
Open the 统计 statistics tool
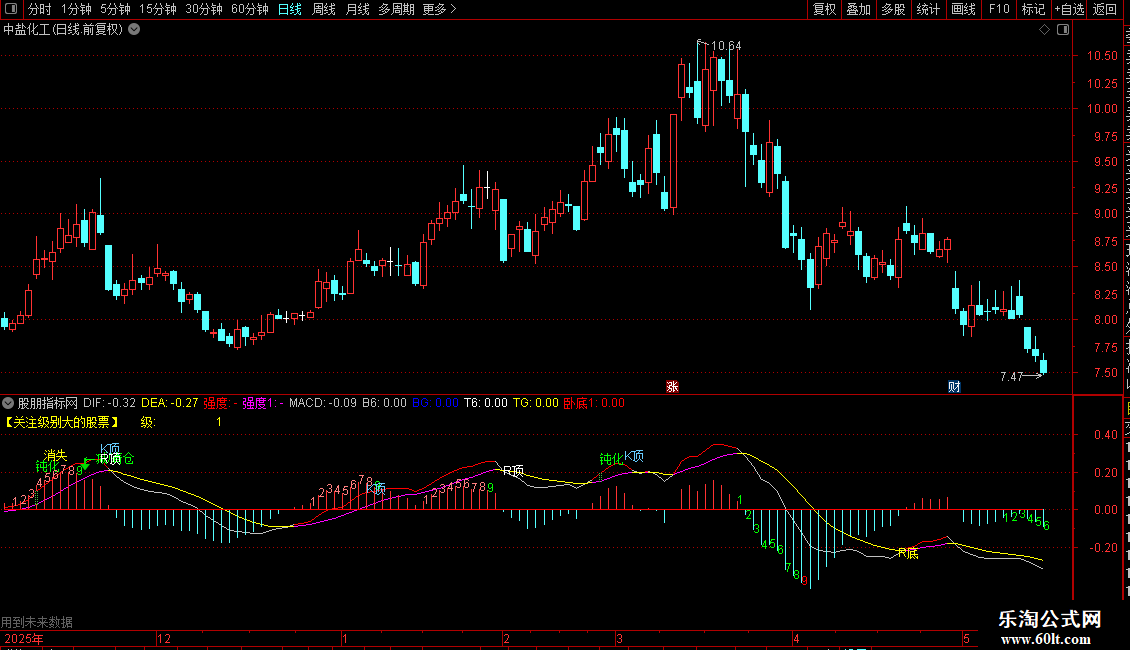coord(928,9)
